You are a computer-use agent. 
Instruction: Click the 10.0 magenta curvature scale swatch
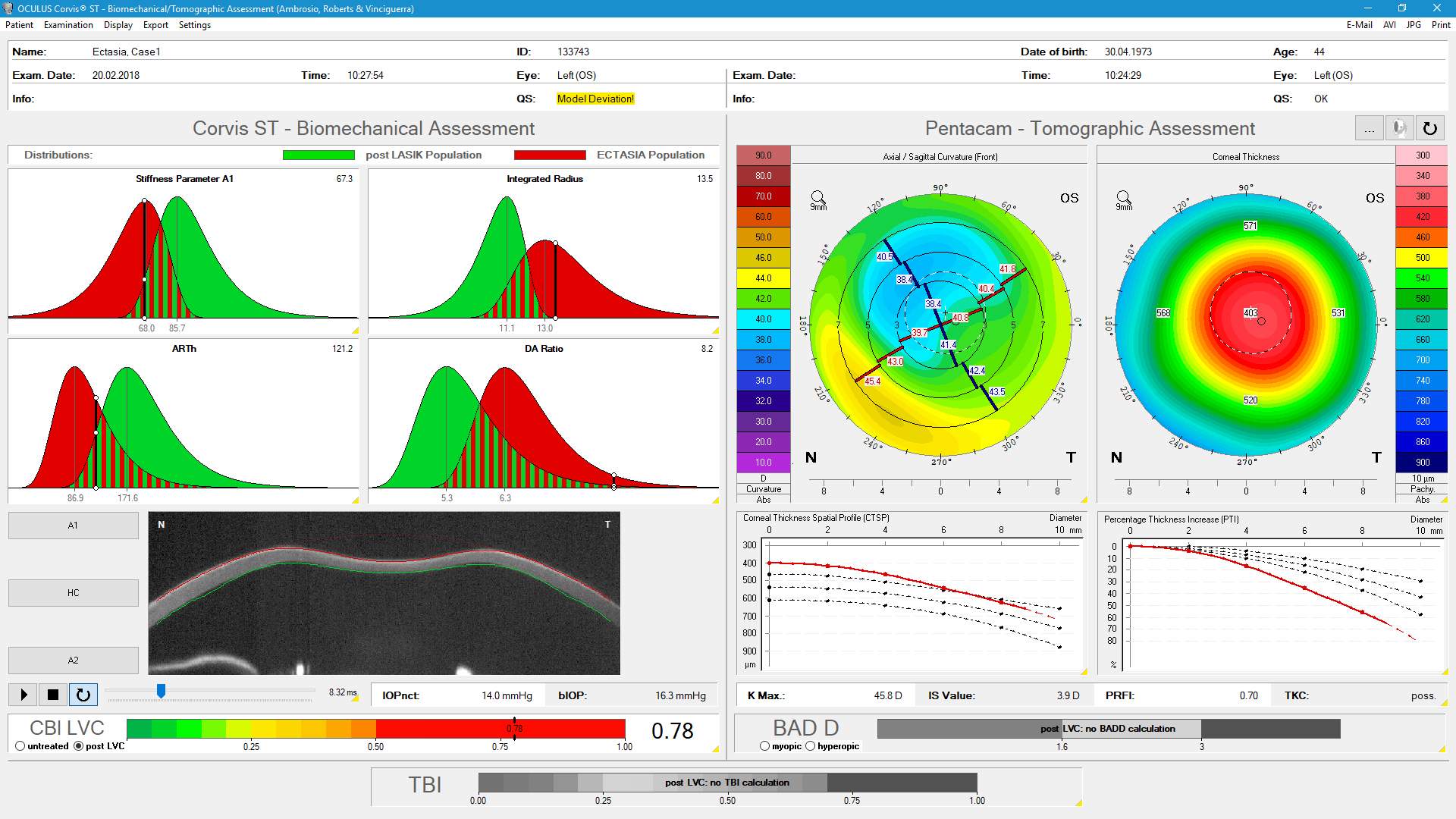[x=764, y=463]
